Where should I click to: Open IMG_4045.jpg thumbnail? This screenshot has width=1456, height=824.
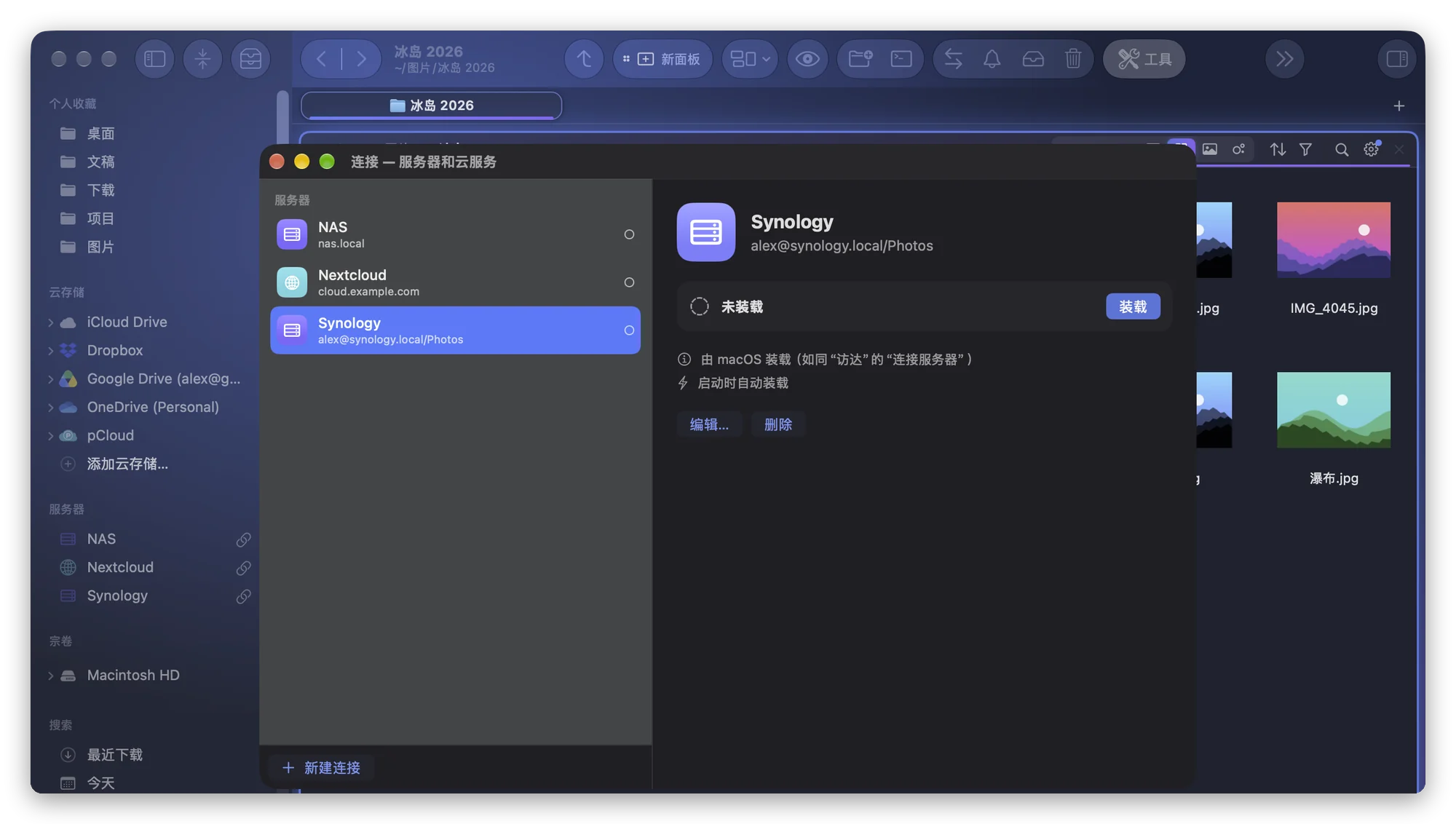(1334, 240)
